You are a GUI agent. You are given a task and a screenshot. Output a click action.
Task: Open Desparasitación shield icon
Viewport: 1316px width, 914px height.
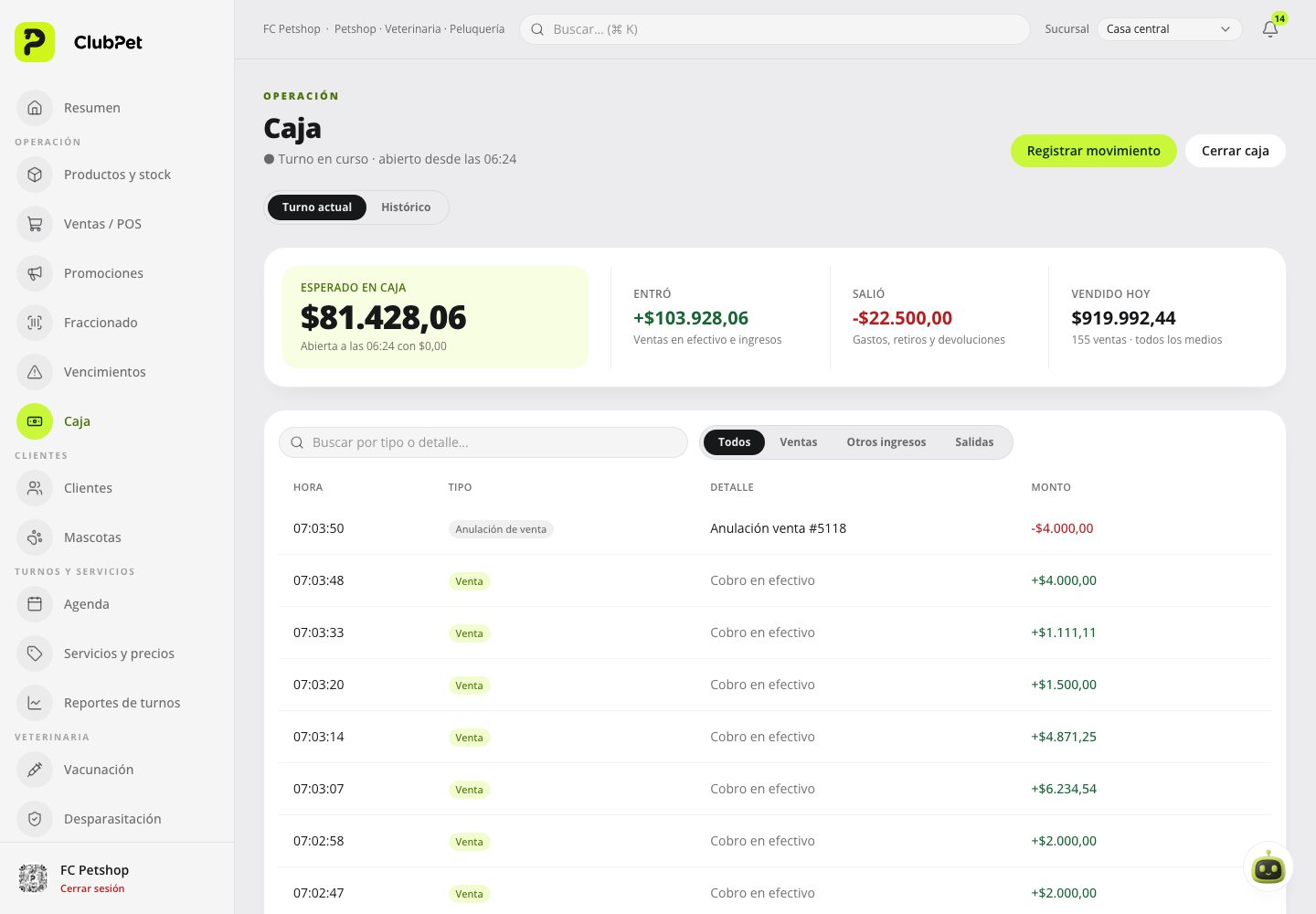pos(35,819)
